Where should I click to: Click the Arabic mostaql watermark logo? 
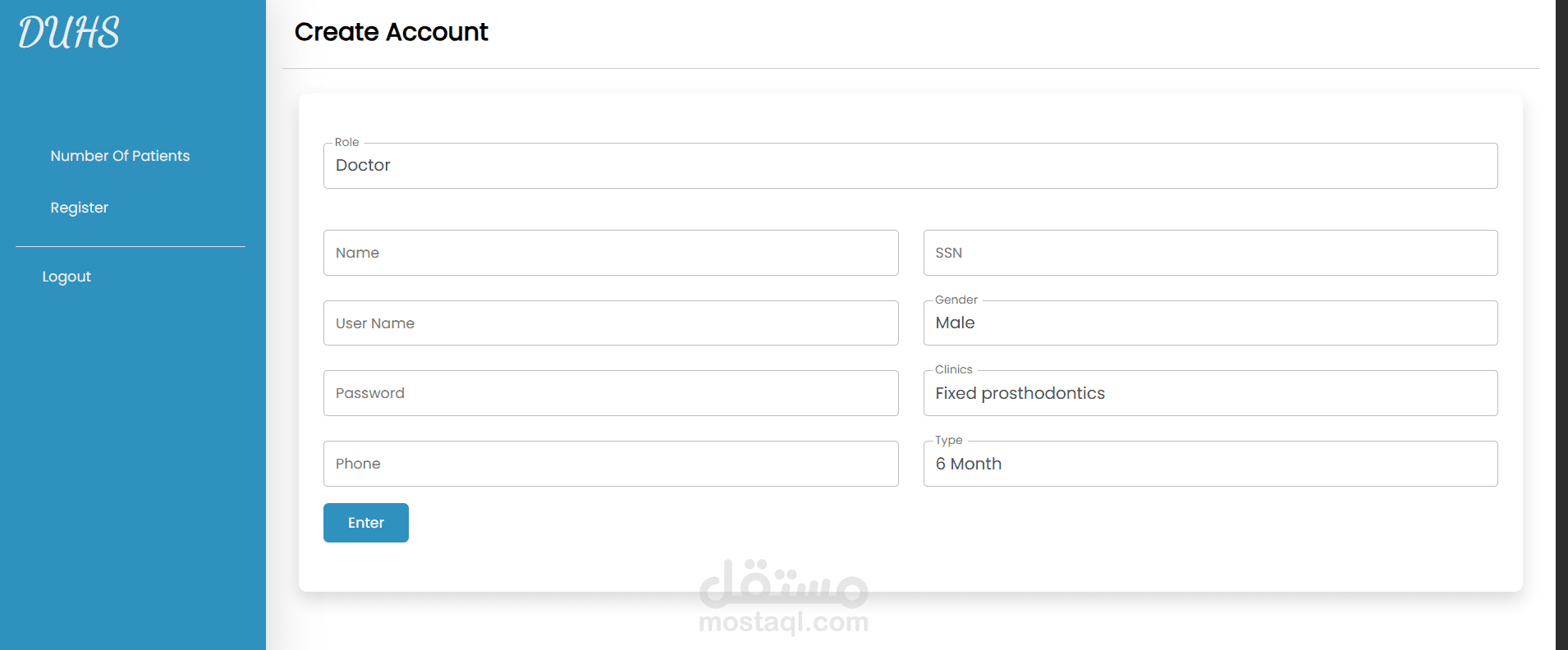(x=783, y=584)
